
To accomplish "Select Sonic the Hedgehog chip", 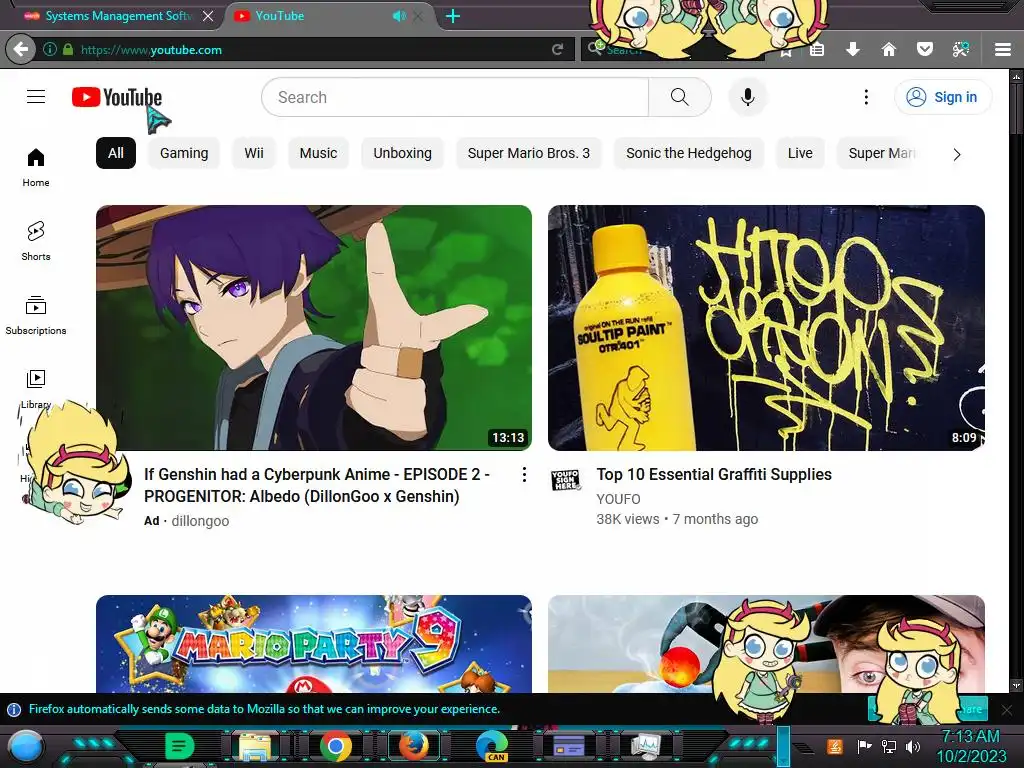I will click(x=688, y=153).
